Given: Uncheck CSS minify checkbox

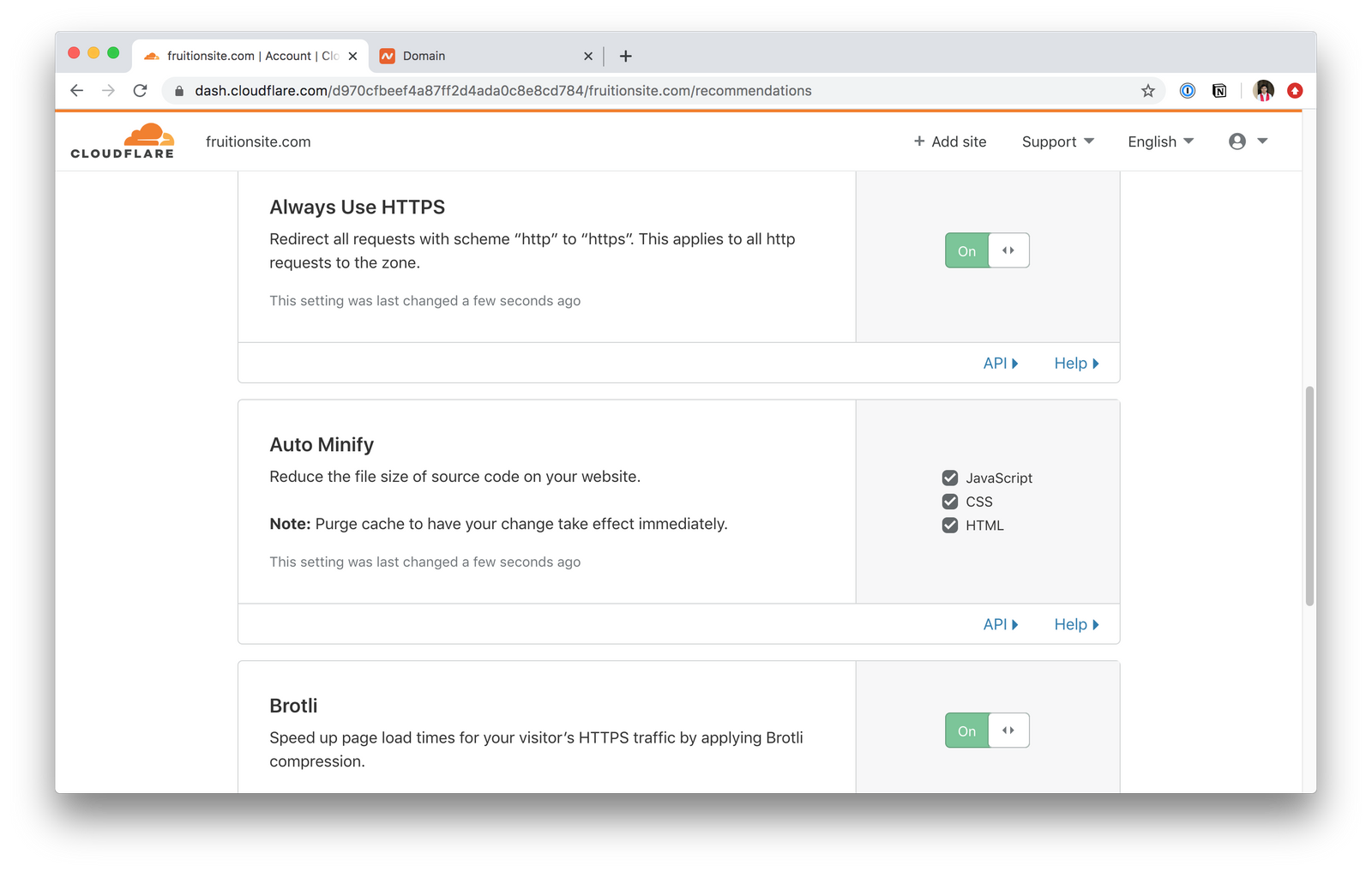Looking at the screenshot, I should click(x=950, y=502).
